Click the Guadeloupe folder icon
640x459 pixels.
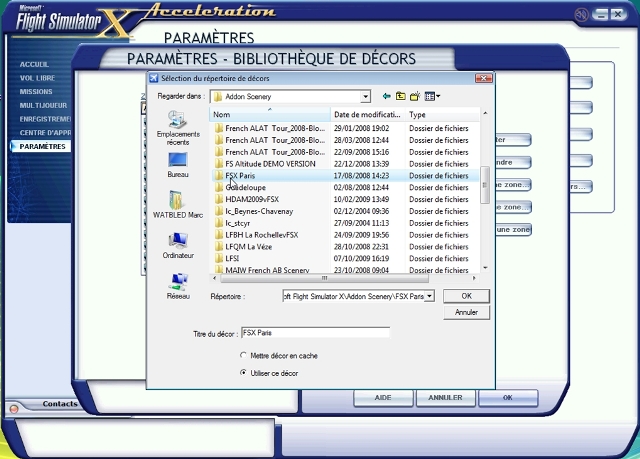[x=219, y=187]
